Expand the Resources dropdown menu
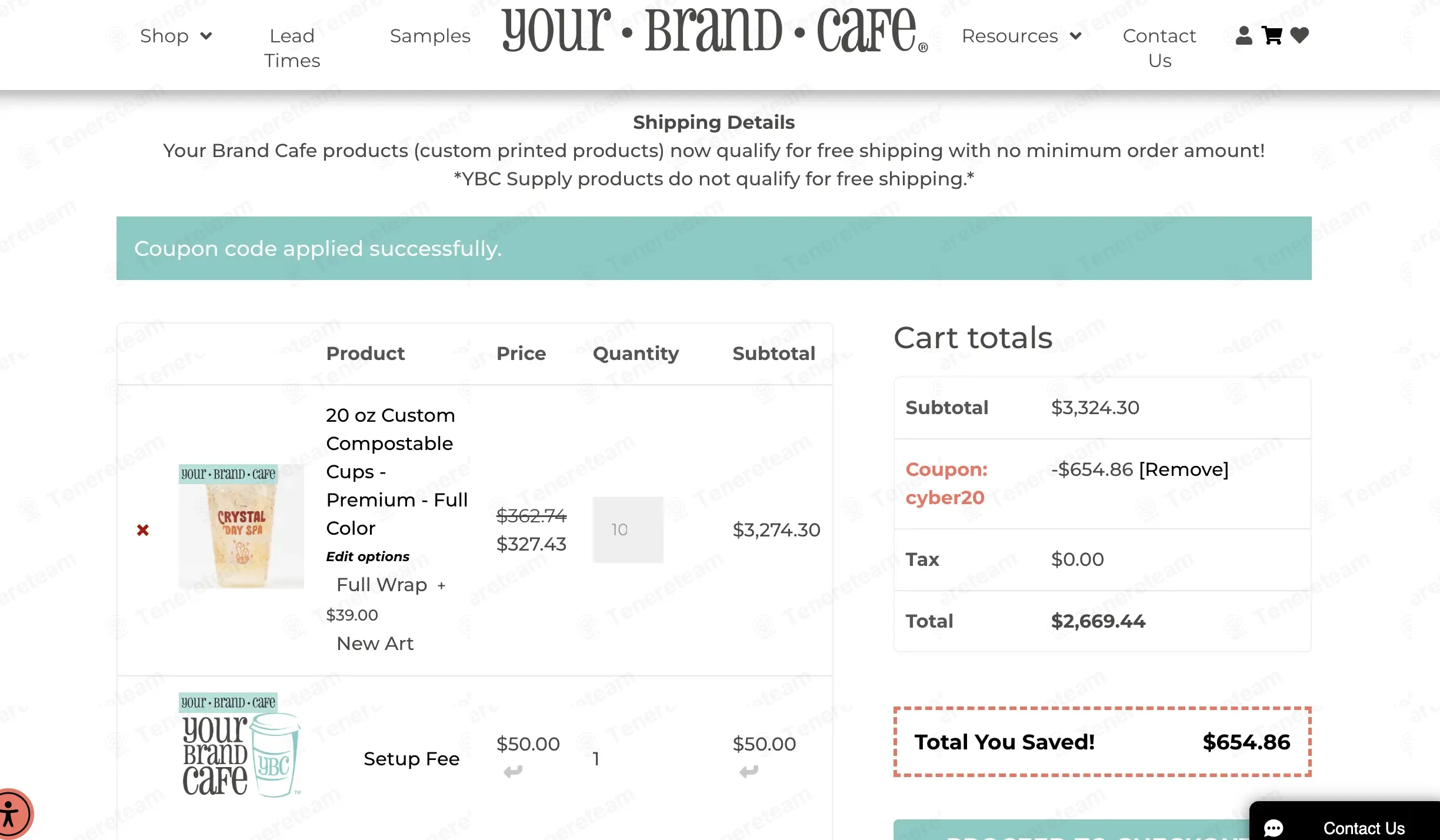 tap(1021, 36)
